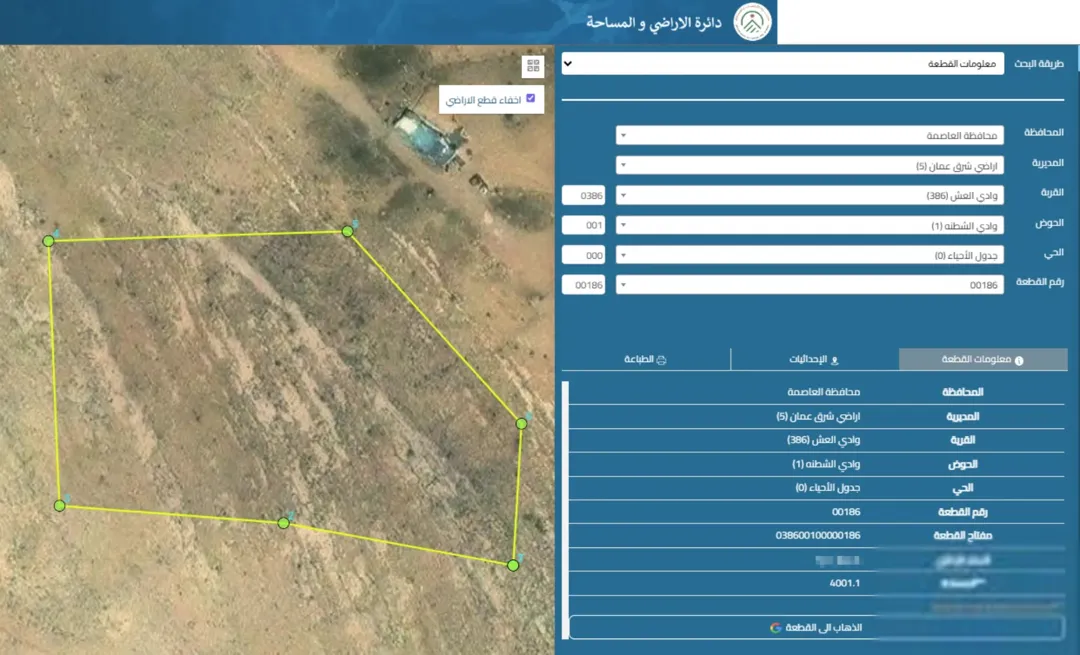Open the village dropdown showing وادي العش

[809, 196]
